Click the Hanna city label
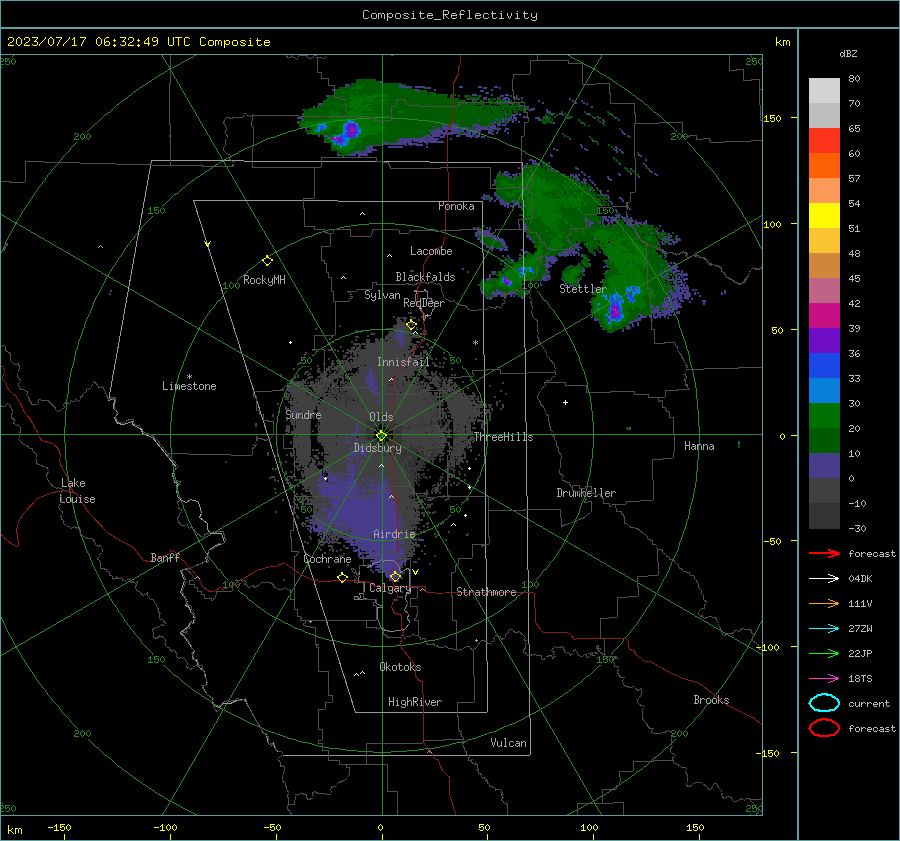The width and height of the screenshot is (900, 841). coord(699,446)
